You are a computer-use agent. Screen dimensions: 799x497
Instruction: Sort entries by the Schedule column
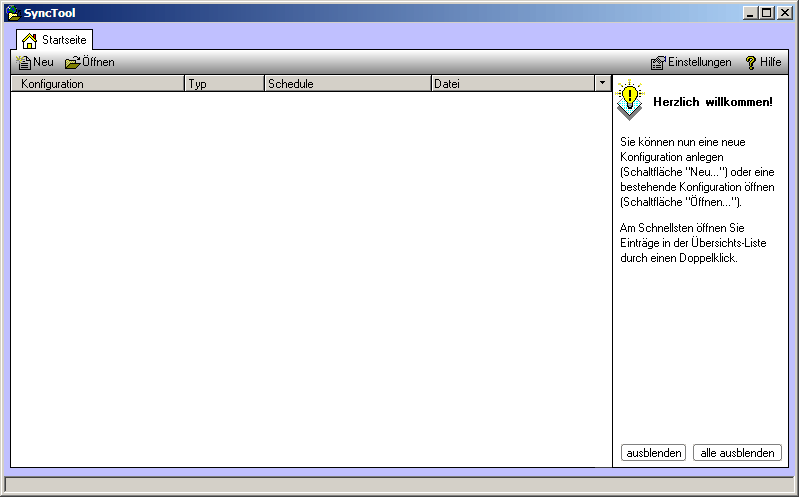[347, 84]
